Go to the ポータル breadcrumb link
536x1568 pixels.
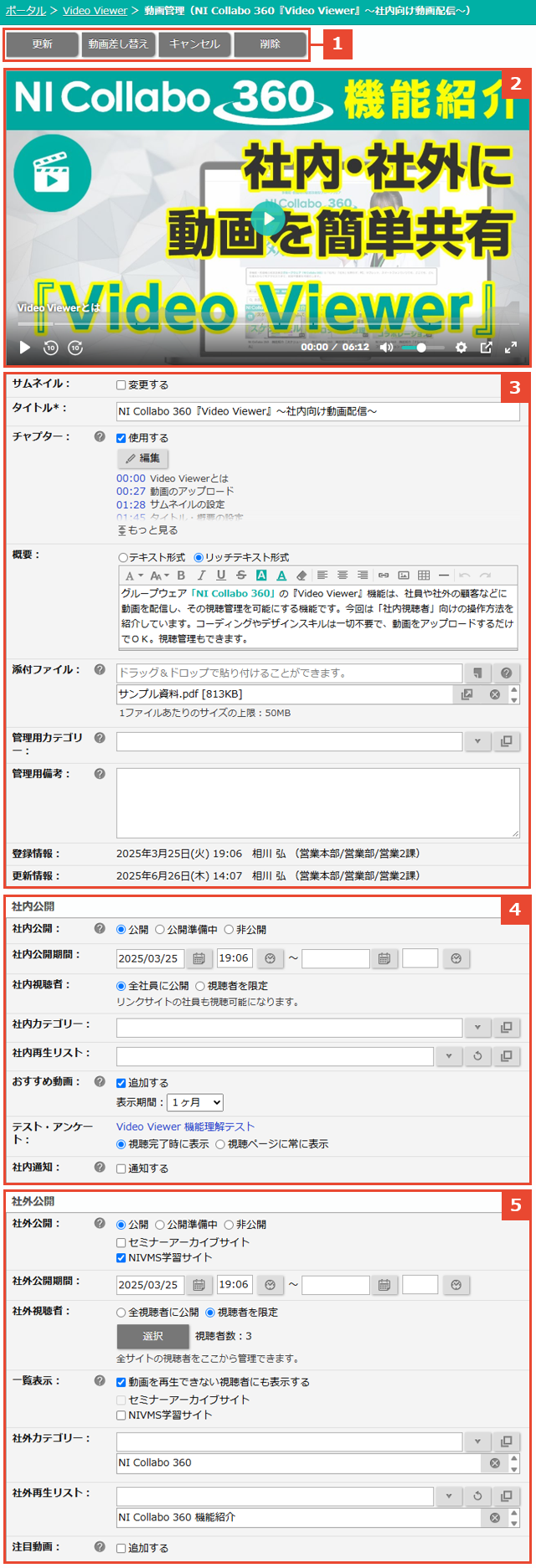26,11
